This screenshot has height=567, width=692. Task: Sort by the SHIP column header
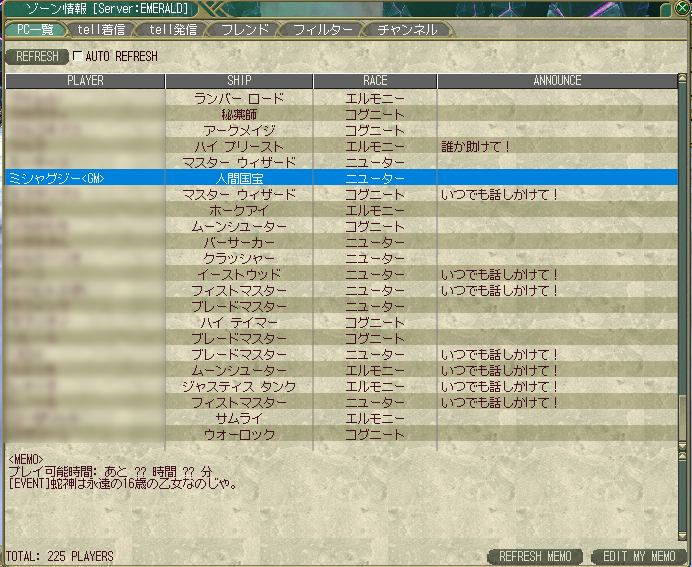(239, 81)
